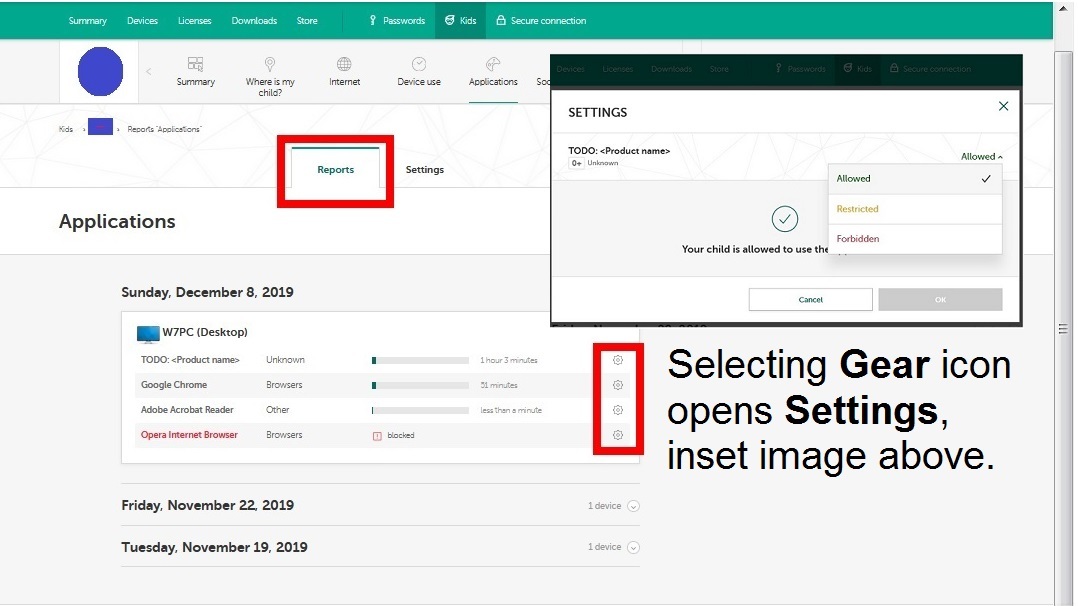Click the left arrow beside the child avatar
This screenshot has height=606, width=1078.
pos(148,72)
